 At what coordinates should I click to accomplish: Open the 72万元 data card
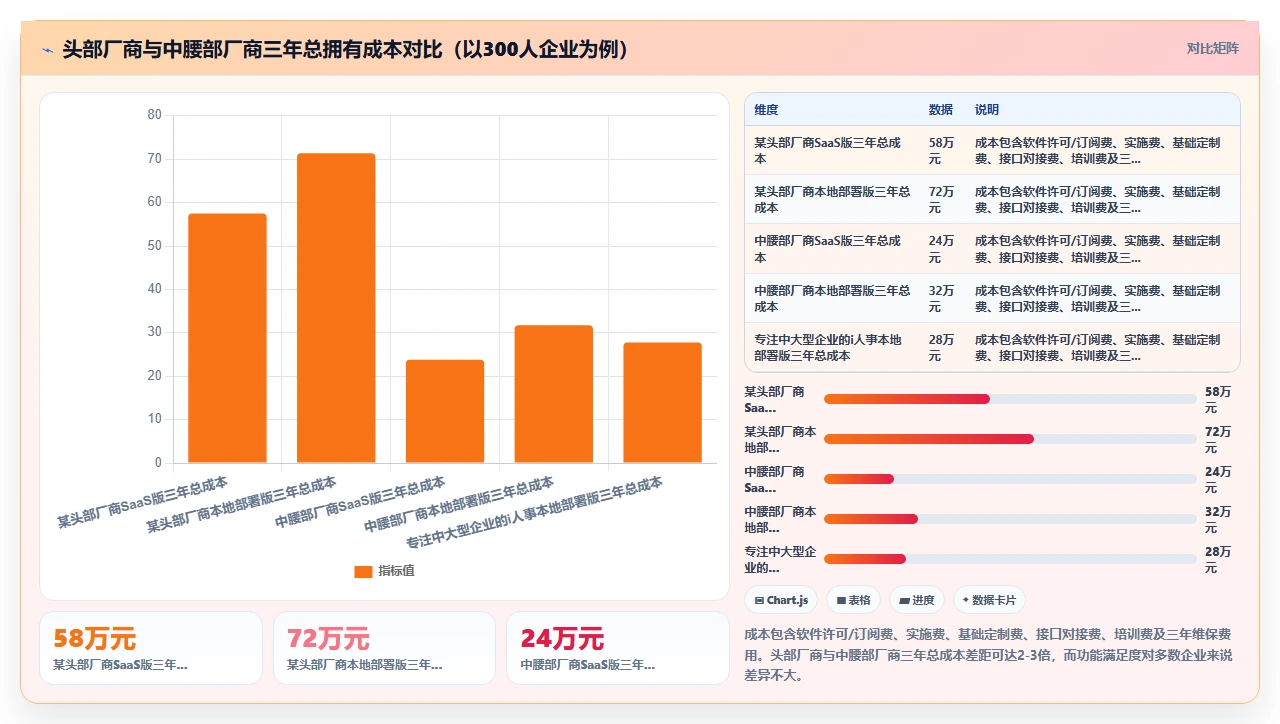(x=384, y=648)
